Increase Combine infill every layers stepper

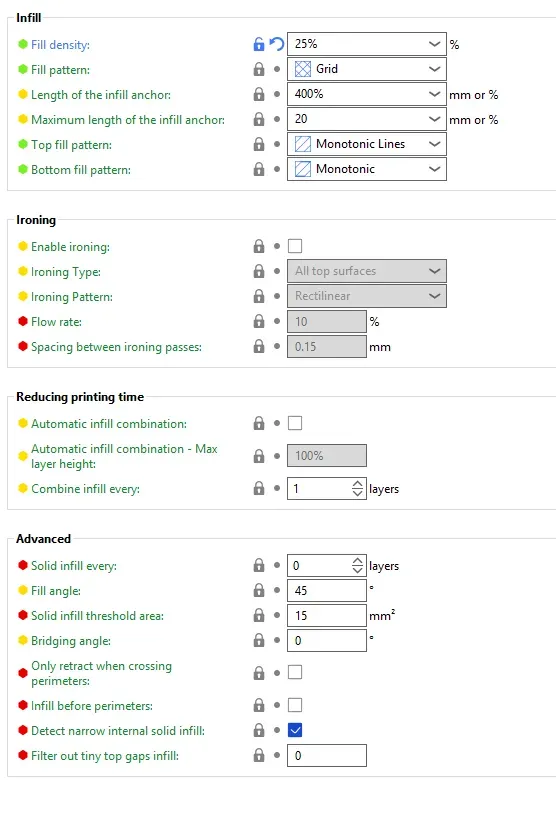[x=357, y=484]
